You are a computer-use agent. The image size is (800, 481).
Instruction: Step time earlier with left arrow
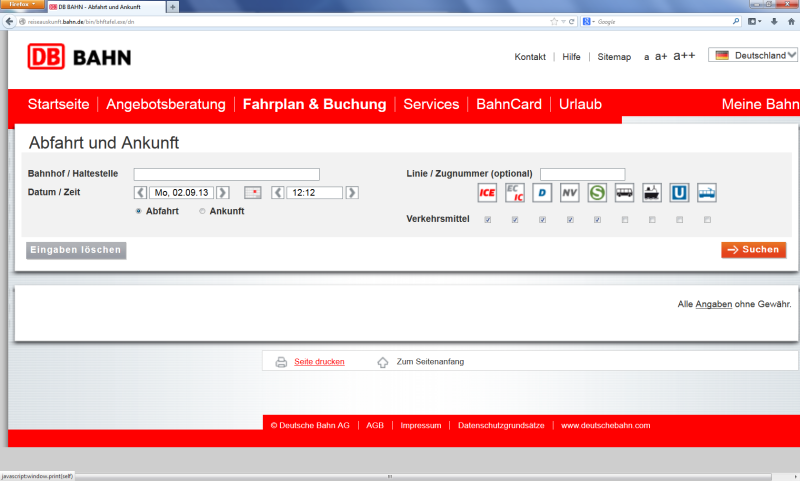click(x=278, y=192)
